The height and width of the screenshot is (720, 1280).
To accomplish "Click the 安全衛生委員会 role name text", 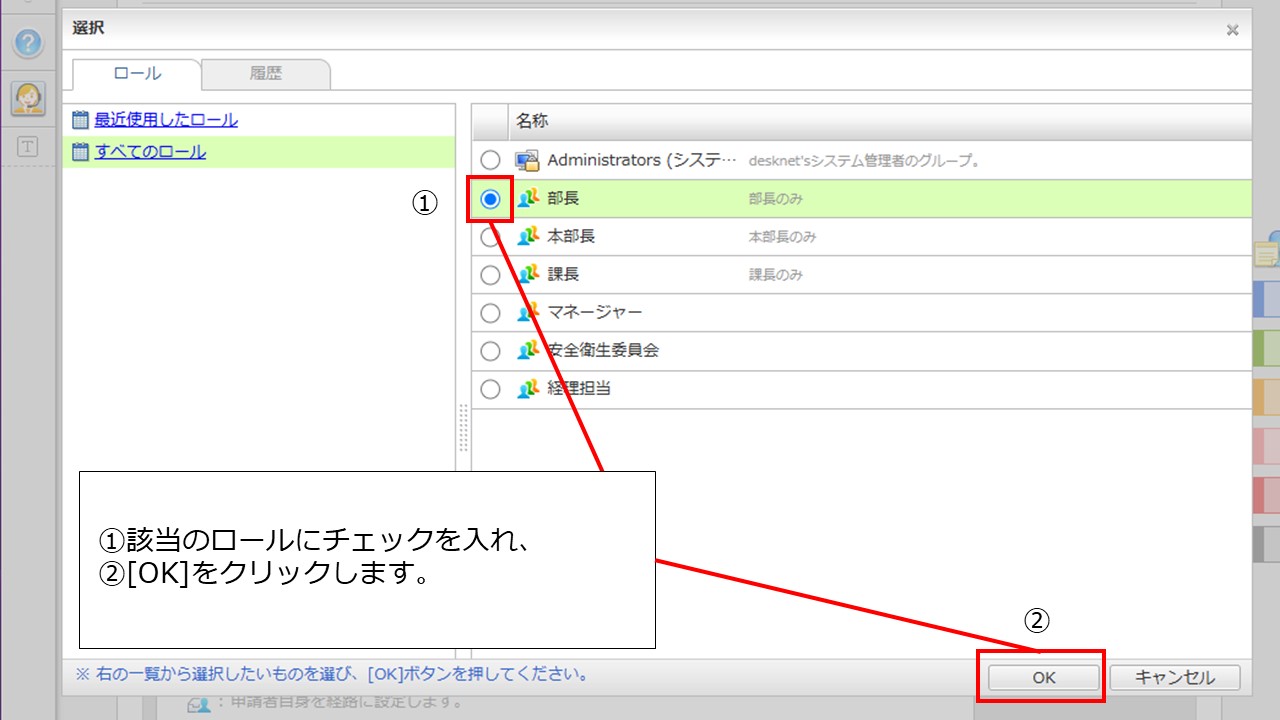I will tap(603, 350).
